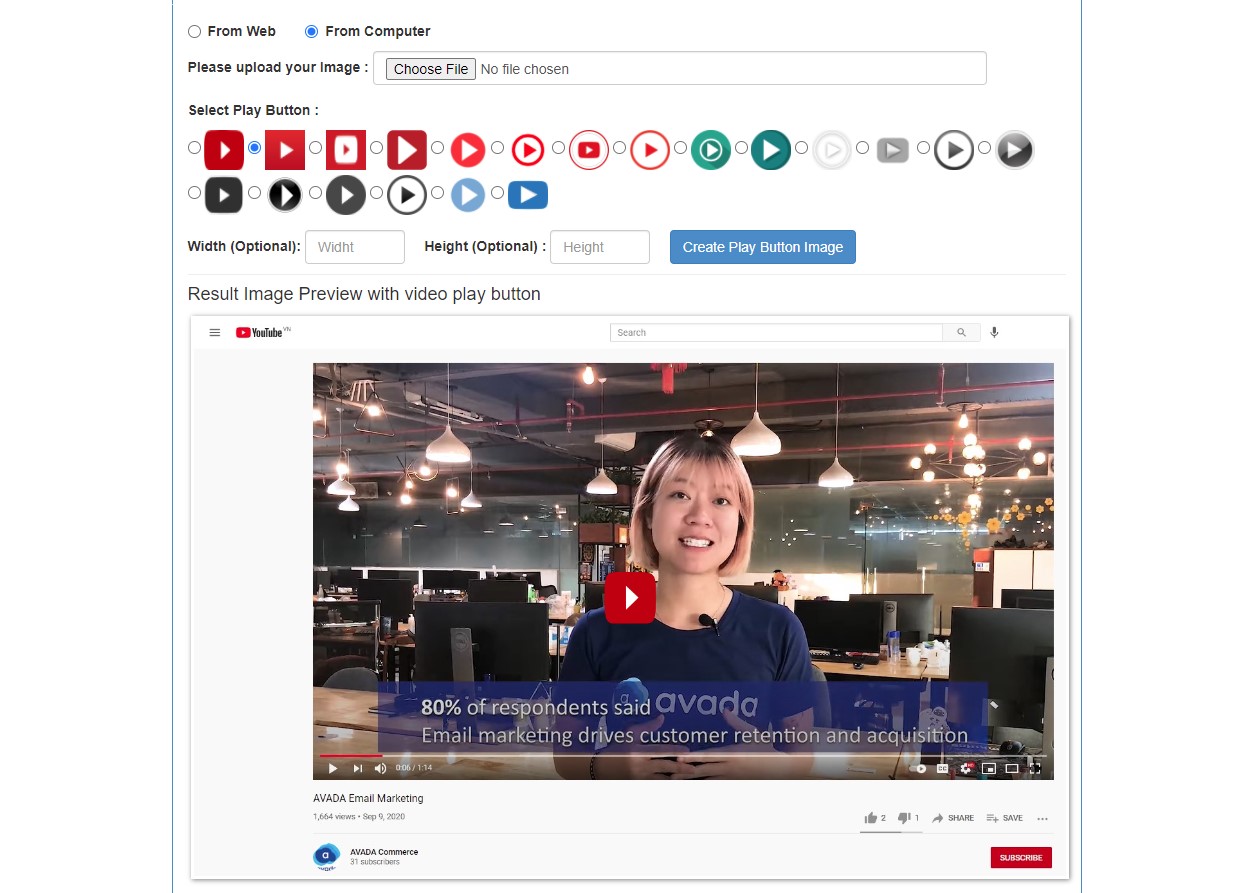
Task: Click the video progress bar in preview
Action: point(680,755)
